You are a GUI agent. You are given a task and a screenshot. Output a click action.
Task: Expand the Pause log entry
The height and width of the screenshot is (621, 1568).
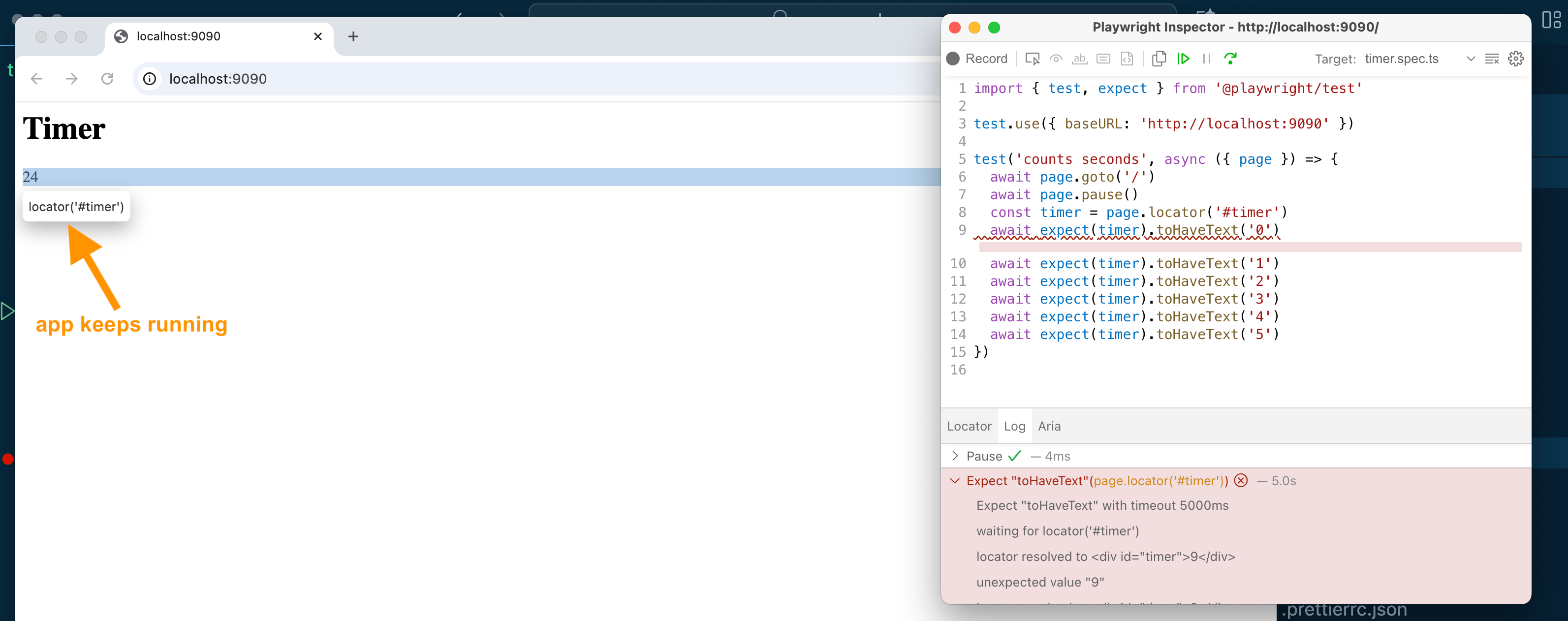pos(954,456)
